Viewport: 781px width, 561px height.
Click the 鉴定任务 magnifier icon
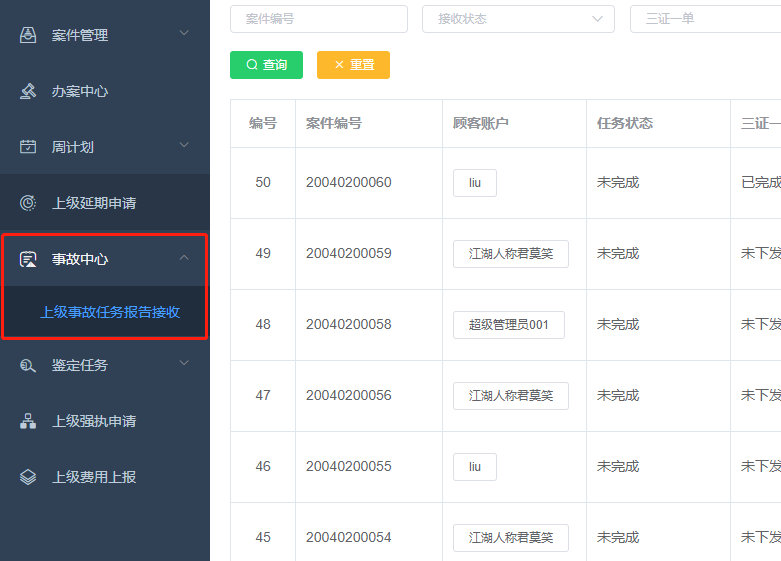pos(28,365)
